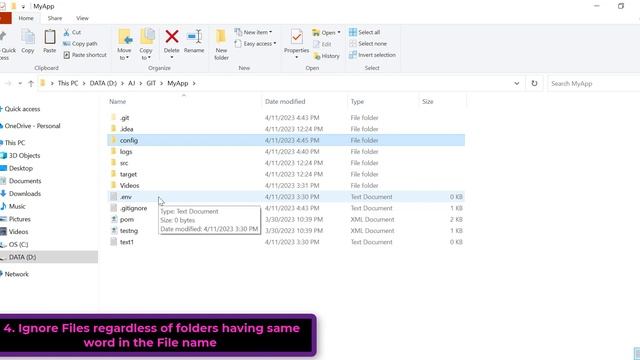Click the Cut scissors button
640x360 pixels.
[x=72, y=32]
